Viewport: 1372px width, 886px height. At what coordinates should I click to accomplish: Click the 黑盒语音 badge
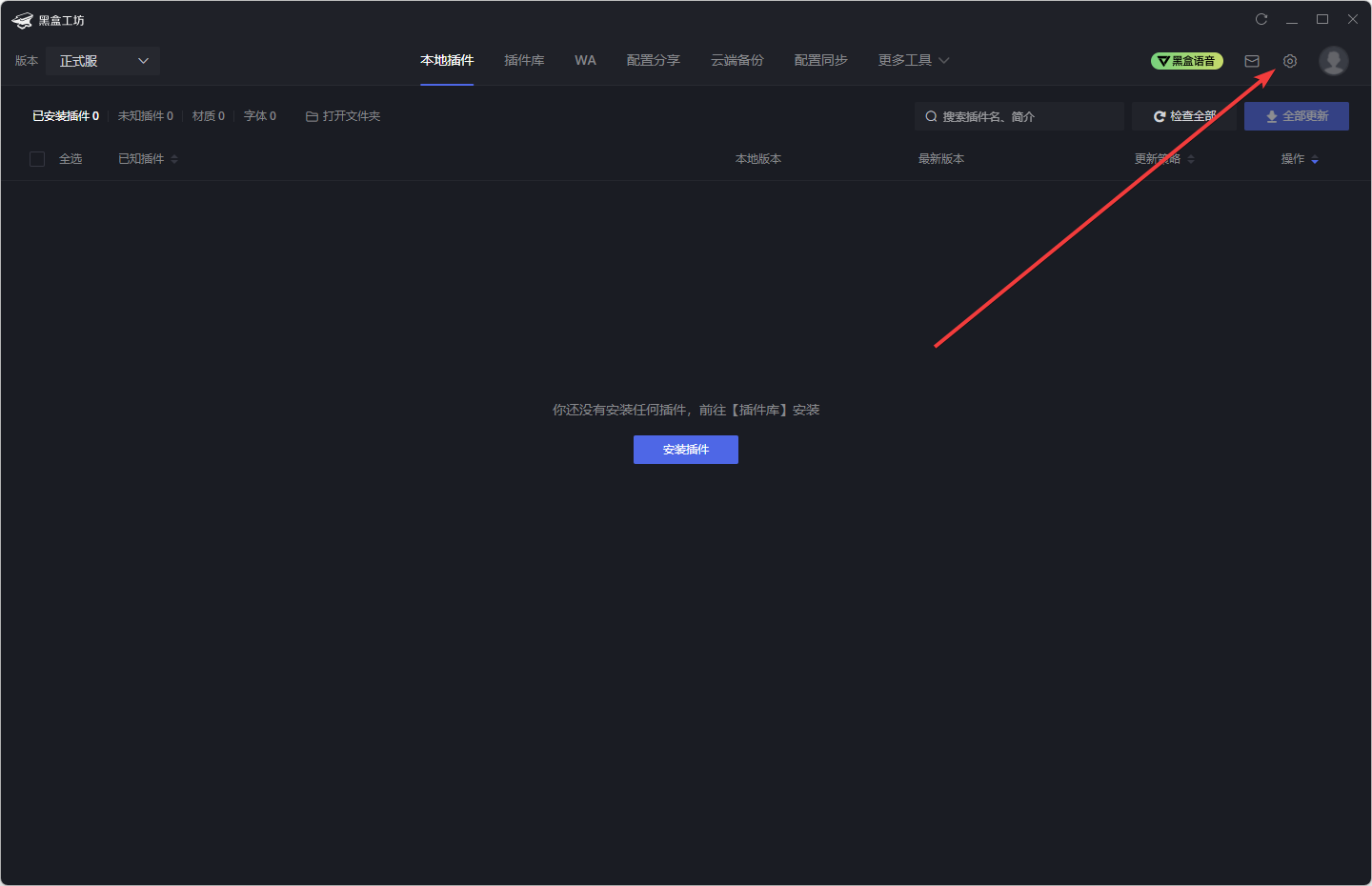(x=1187, y=61)
